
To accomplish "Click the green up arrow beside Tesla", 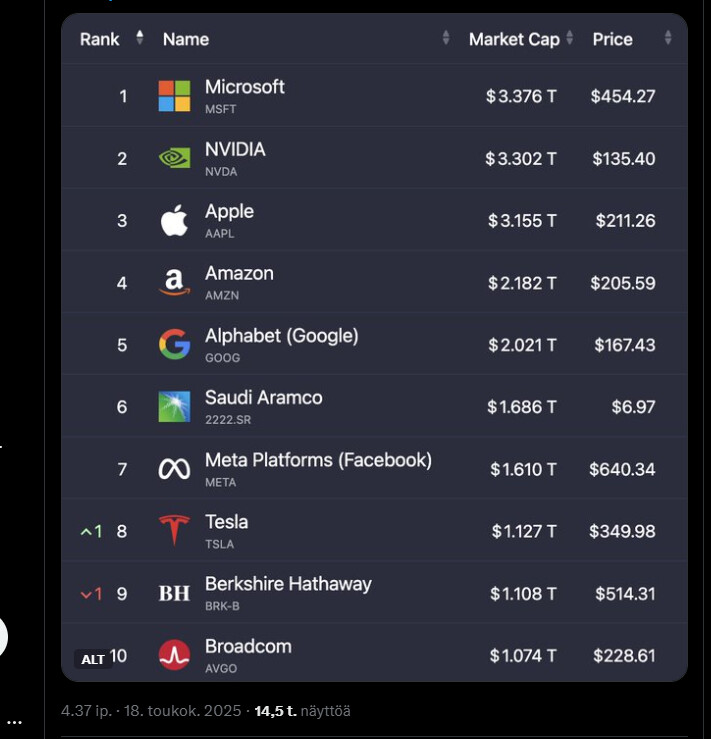I will point(86,532).
